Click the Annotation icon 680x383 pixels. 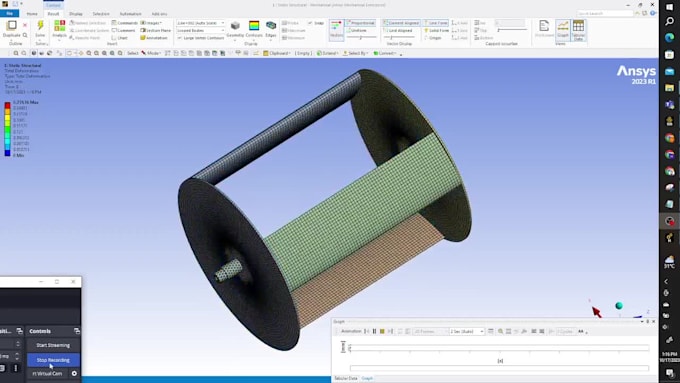coord(154,38)
